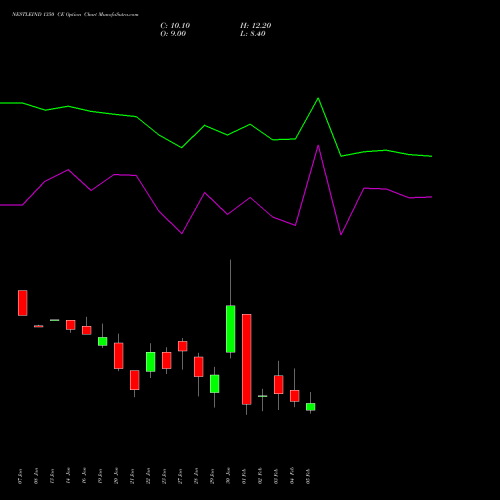Click the last green candle in the series
The height and width of the screenshot is (500, 500).
point(311,407)
